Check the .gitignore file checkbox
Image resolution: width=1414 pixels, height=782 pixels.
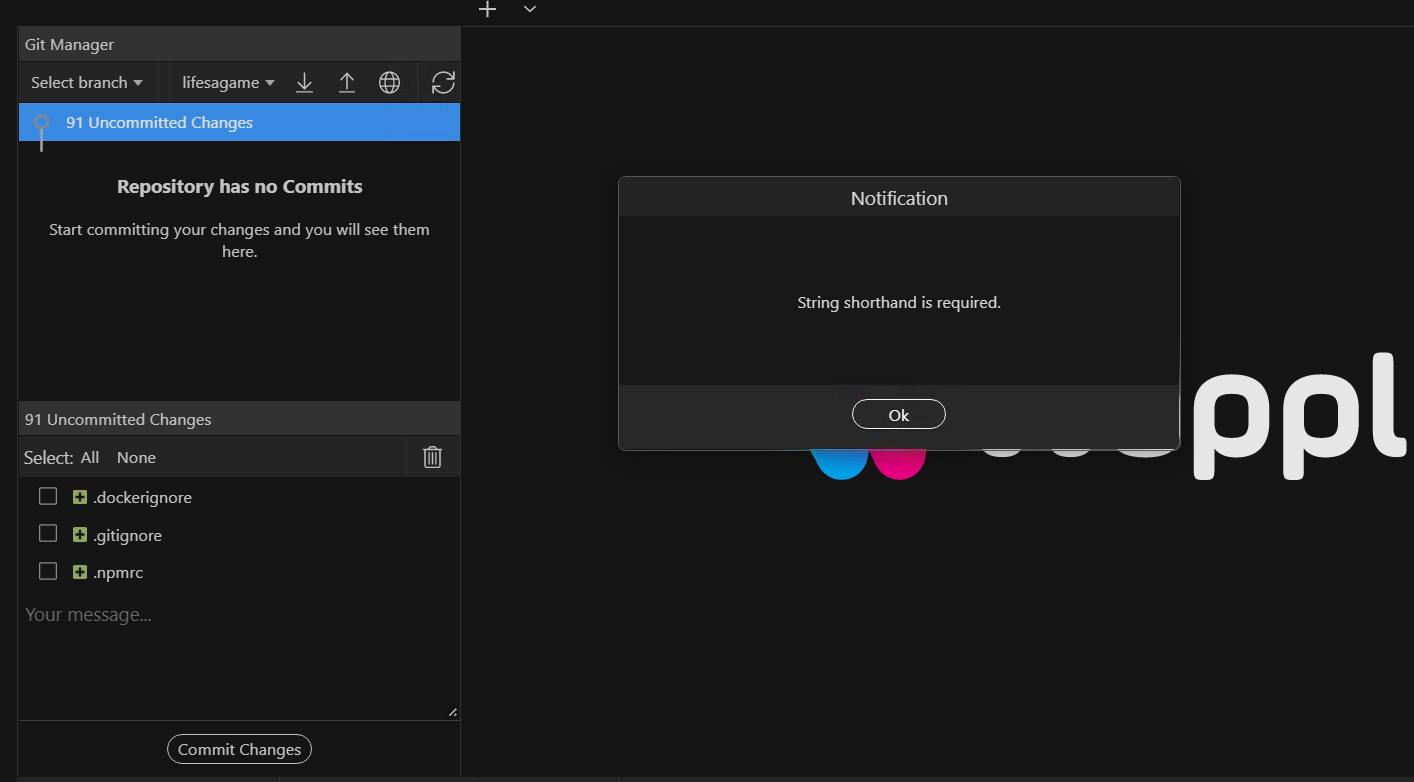(48, 533)
